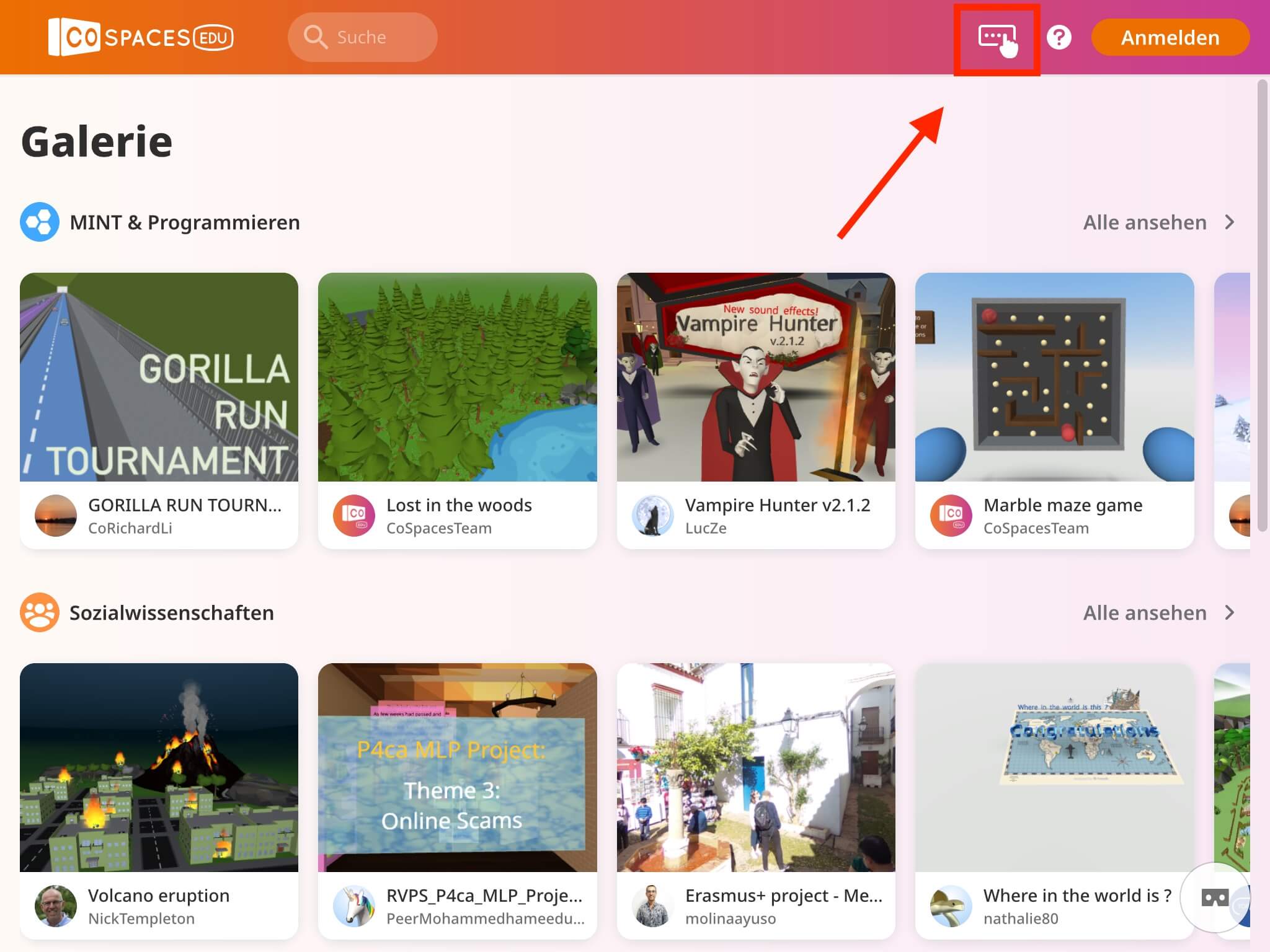Click the author name 'molinaayuso'
1270x952 pixels.
730,919
